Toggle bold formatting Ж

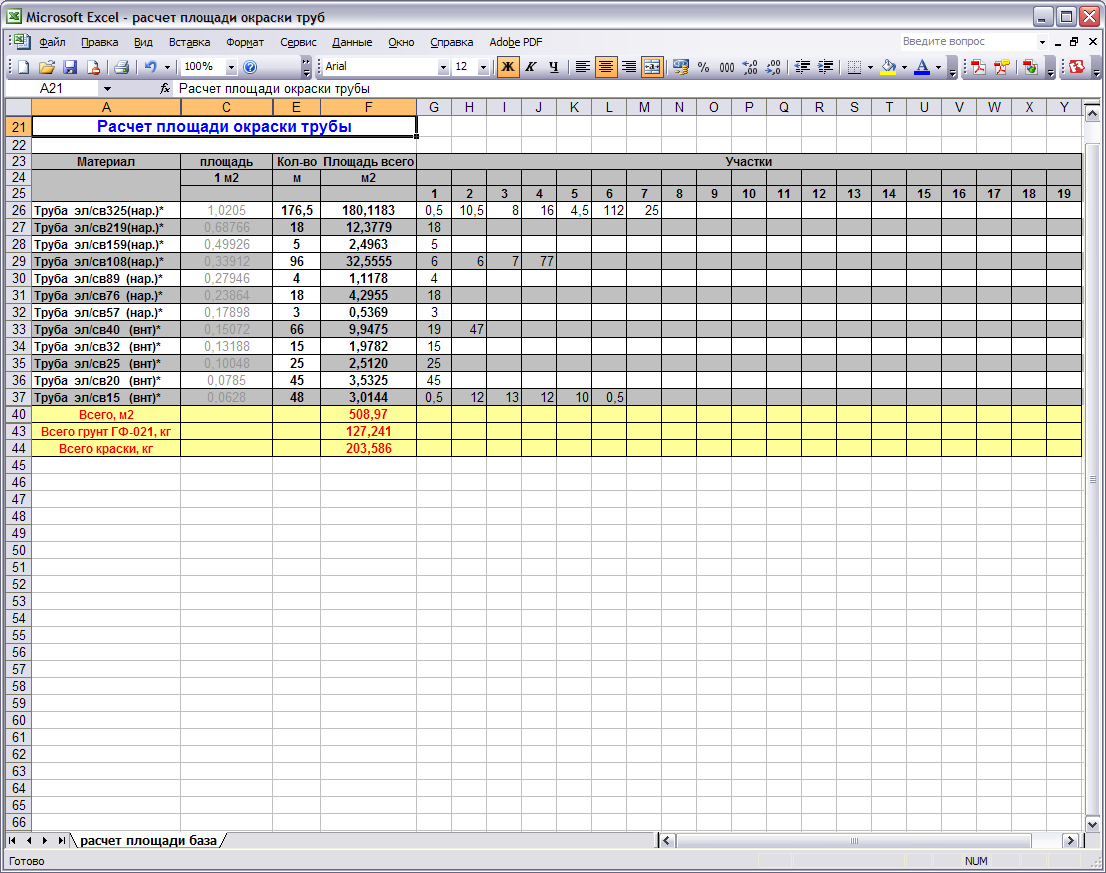pyautogui.click(x=508, y=67)
